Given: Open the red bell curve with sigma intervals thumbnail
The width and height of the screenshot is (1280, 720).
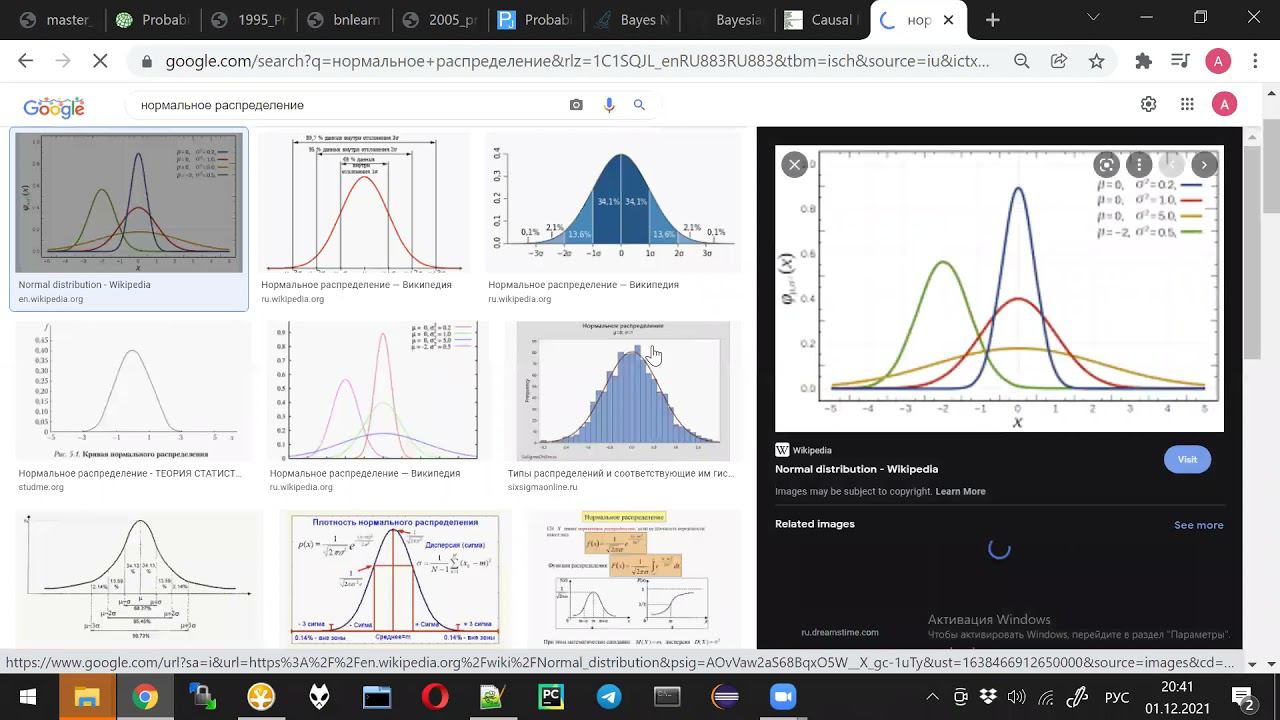Looking at the screenshot, I should (x=364, y=202).
